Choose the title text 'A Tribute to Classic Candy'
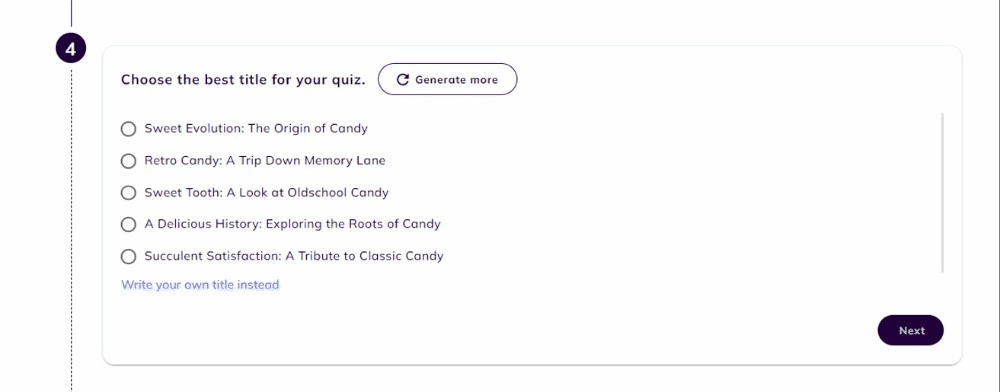This screenshot has height=392, width=1000. 364,256
